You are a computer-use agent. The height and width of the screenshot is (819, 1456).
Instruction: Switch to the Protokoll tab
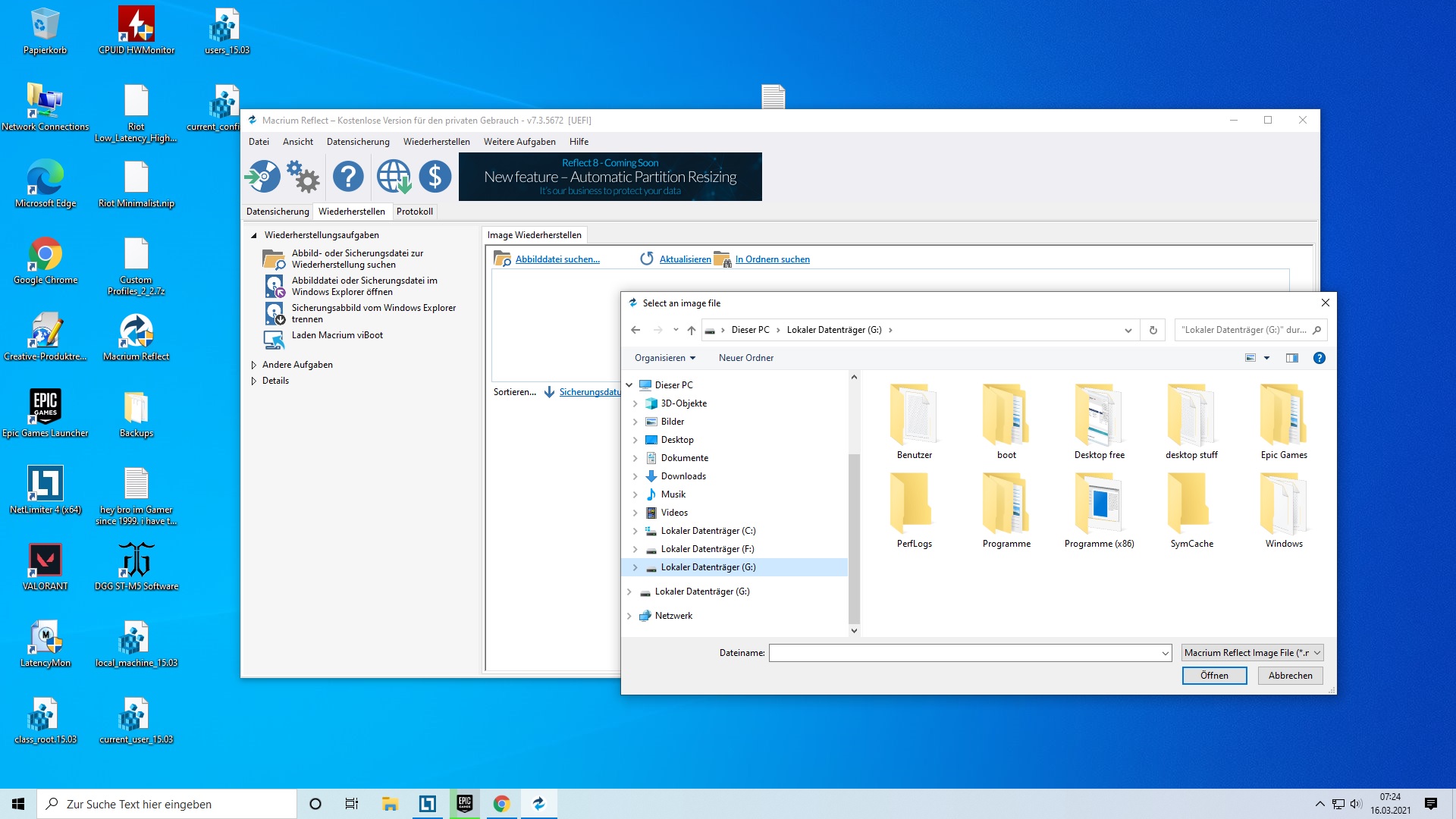(x=414, y=212)
